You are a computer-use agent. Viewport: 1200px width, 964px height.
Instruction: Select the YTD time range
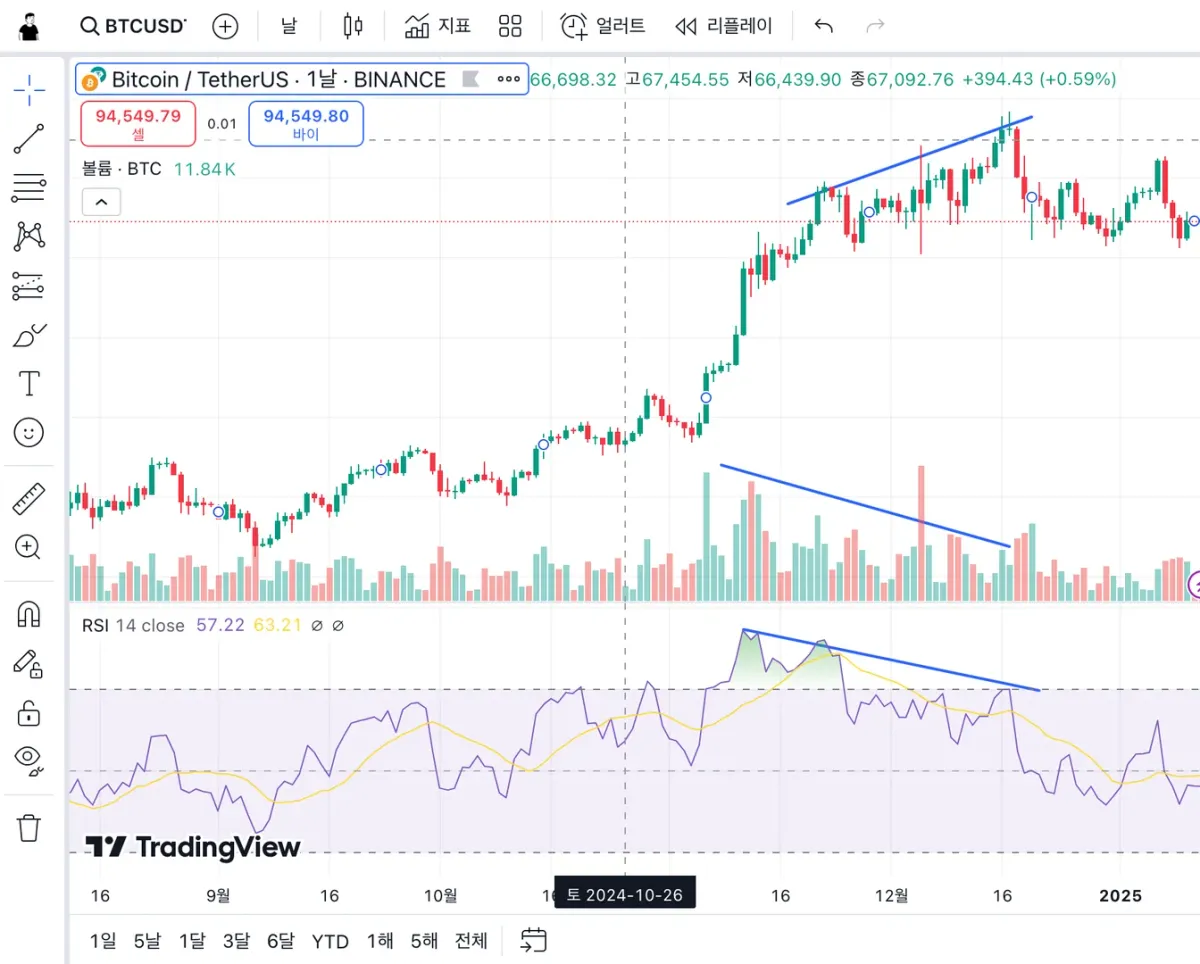point(330,941)
